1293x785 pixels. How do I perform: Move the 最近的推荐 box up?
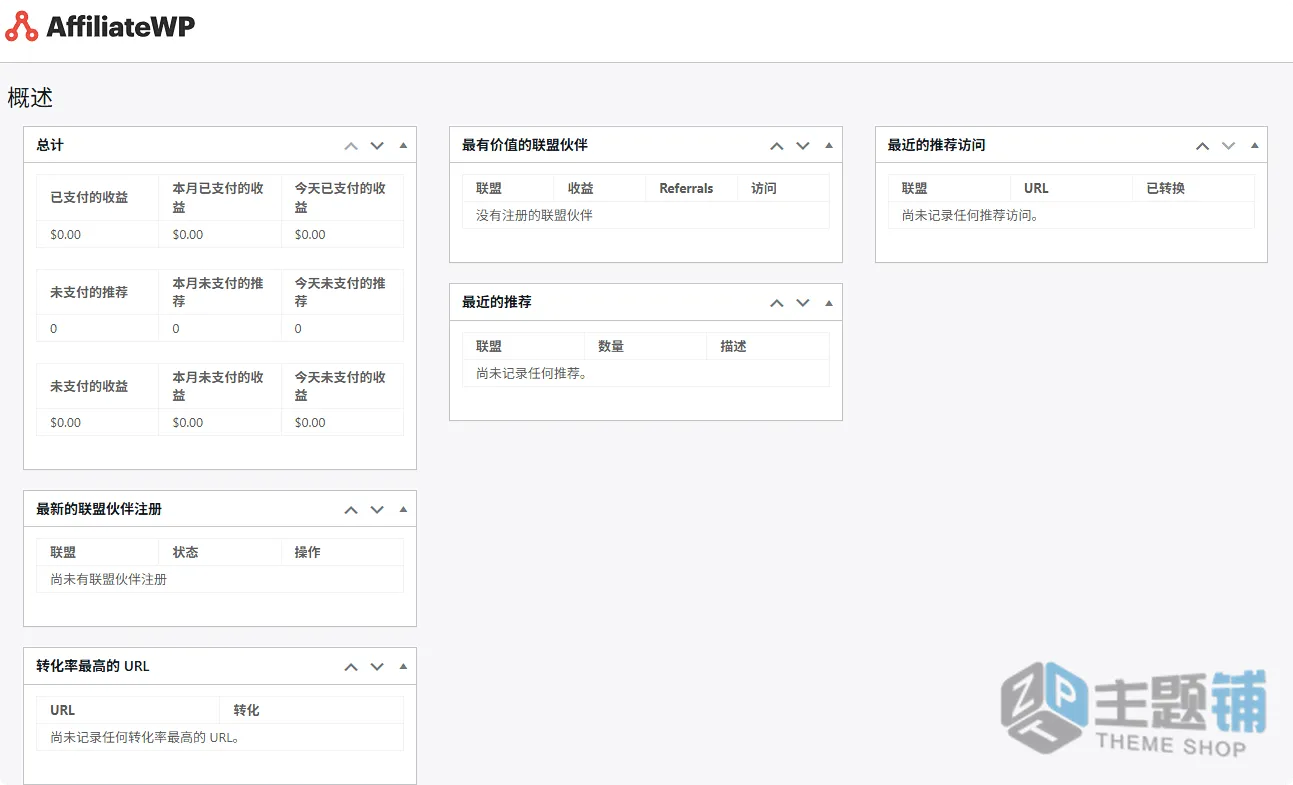pyautogui.click(x=777, y=302)
